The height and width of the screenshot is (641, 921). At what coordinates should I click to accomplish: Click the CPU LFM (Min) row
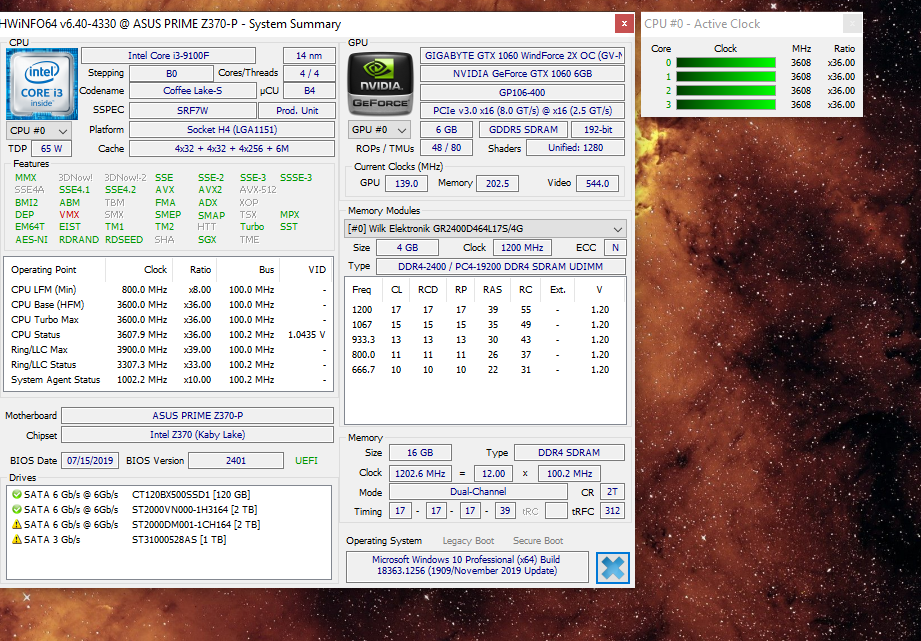click(169, 290)
